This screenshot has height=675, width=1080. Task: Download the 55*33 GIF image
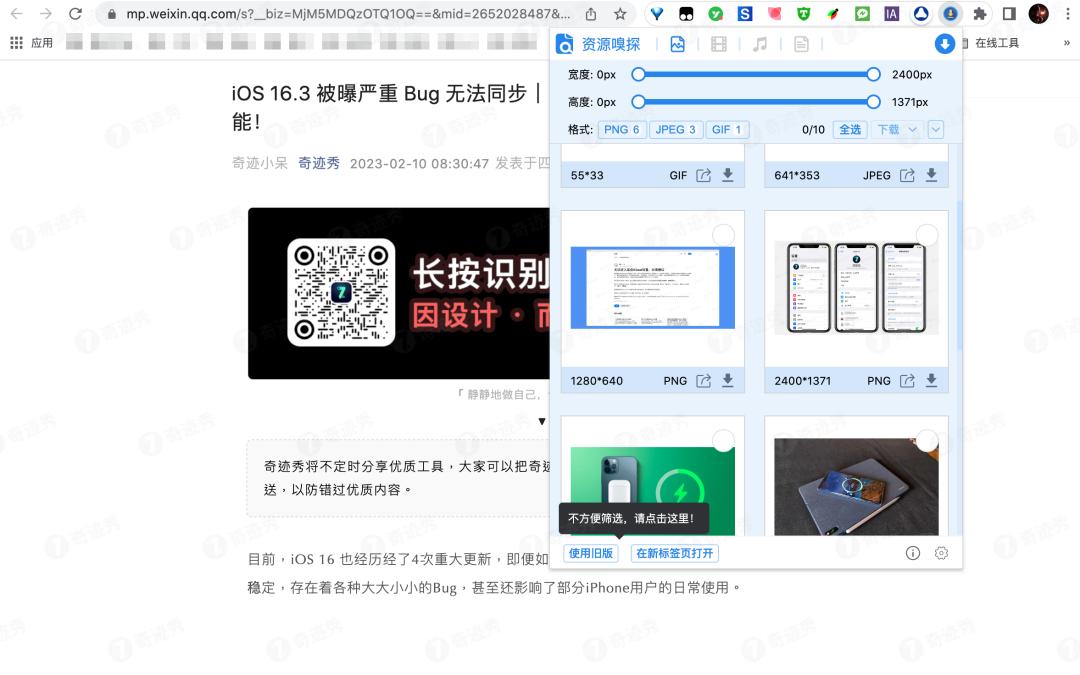pyautogui.click(x=727, y=175)
